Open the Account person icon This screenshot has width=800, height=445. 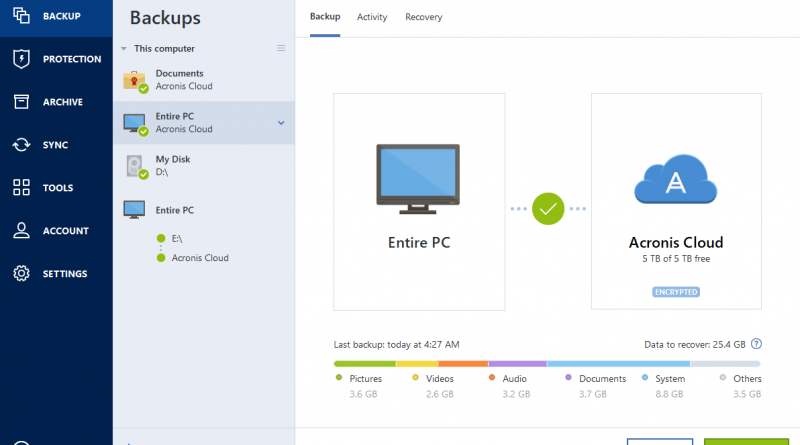21,230
